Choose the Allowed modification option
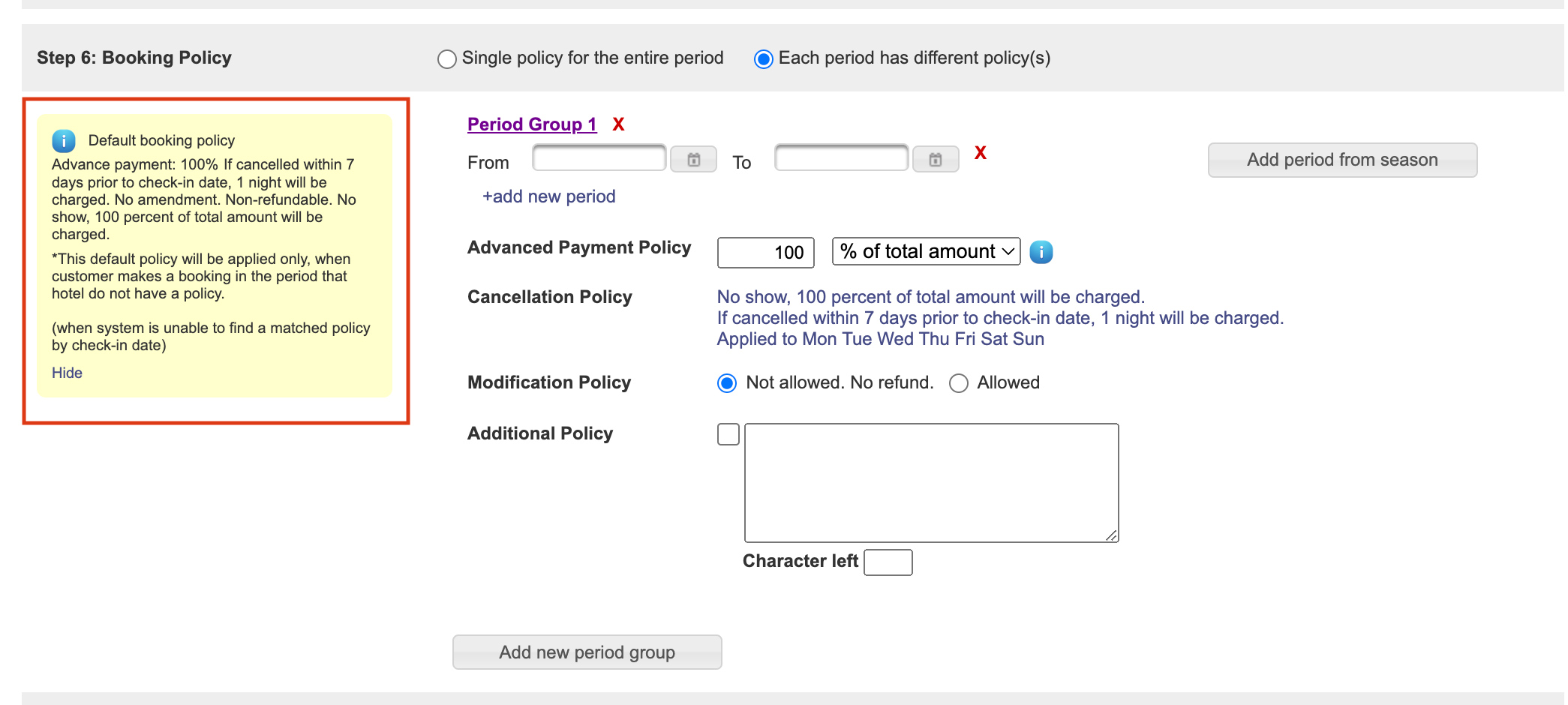This screenshot has width=1568, height=705. (959, 383)
